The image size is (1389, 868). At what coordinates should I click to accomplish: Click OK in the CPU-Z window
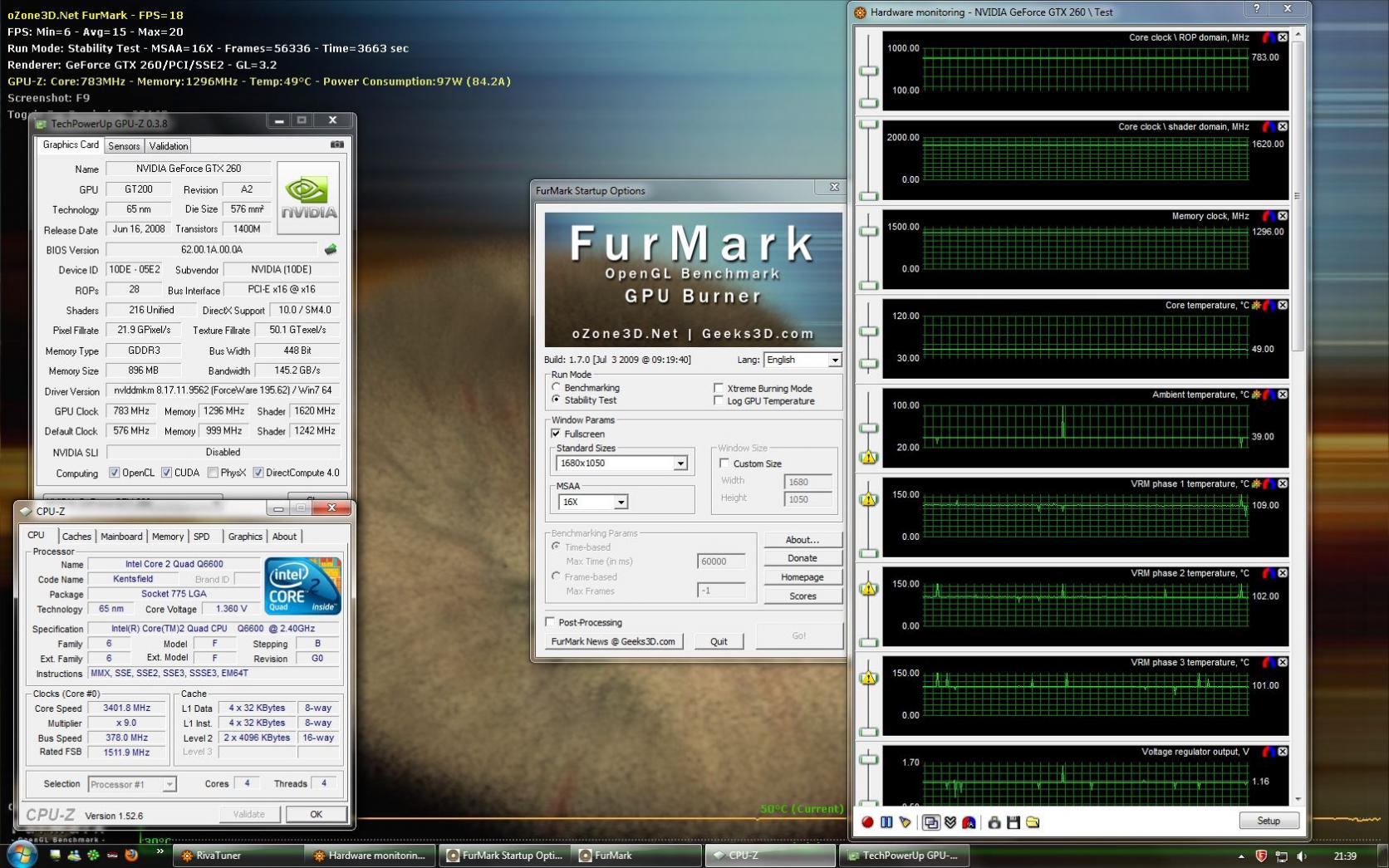coord(316,814)
